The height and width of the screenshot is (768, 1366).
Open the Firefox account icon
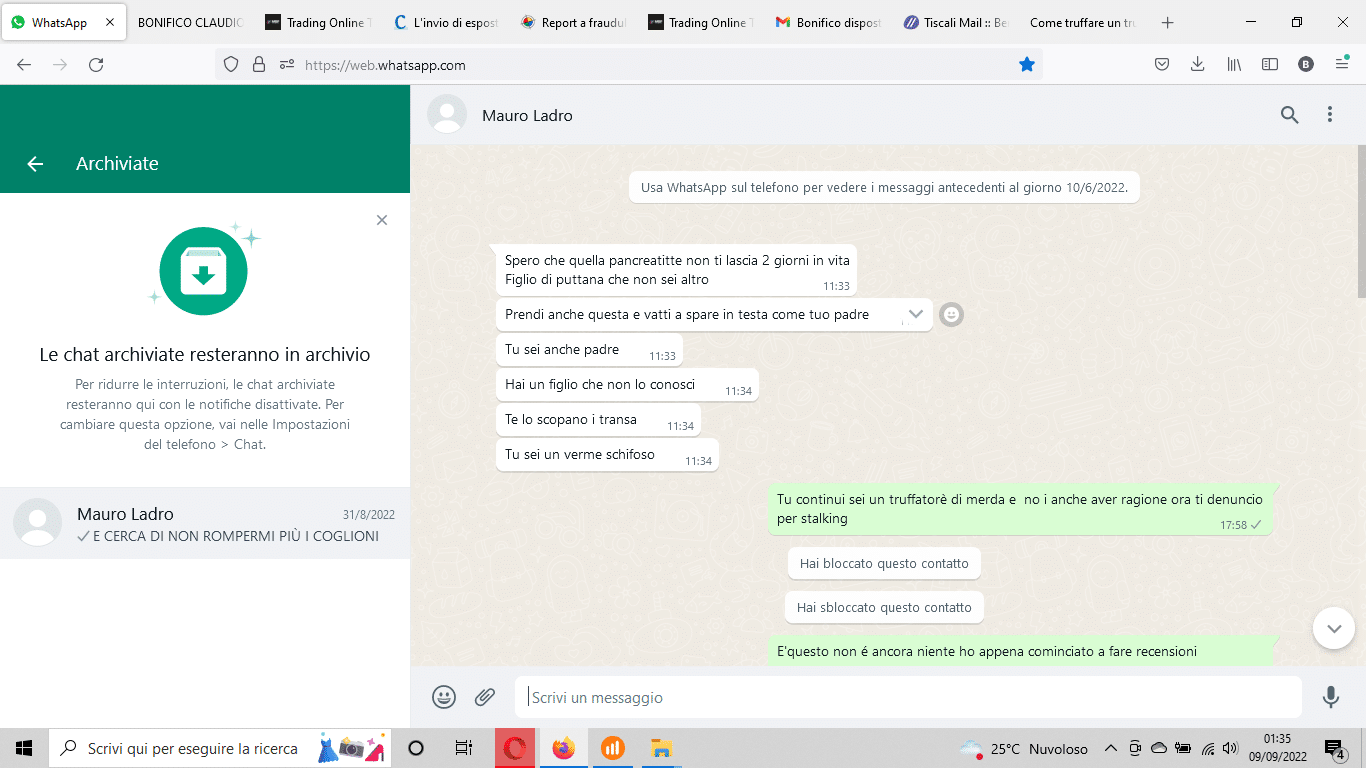(x=1306, y=65)
